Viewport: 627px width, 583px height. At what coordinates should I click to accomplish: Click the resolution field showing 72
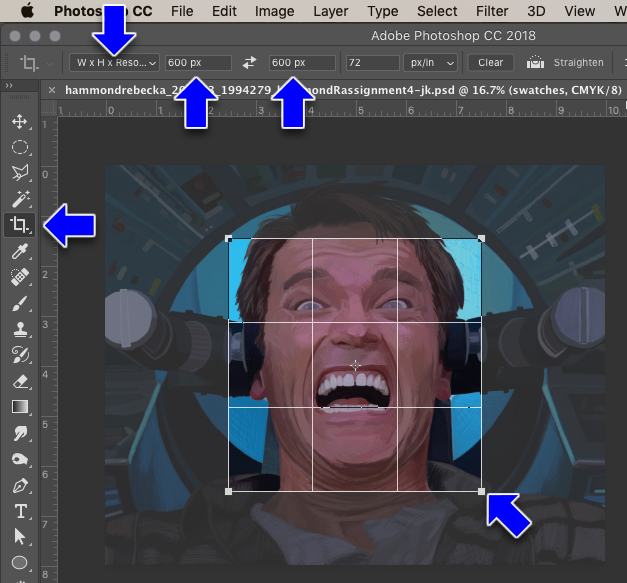click(372, 63)
